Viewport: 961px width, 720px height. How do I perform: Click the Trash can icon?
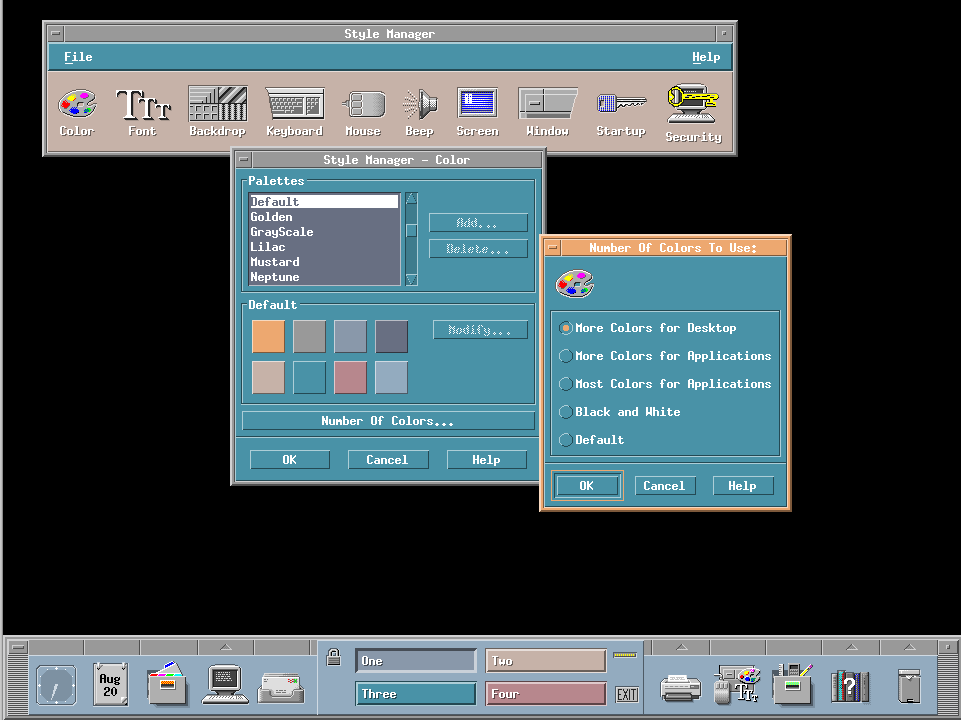tap(910, 686)
